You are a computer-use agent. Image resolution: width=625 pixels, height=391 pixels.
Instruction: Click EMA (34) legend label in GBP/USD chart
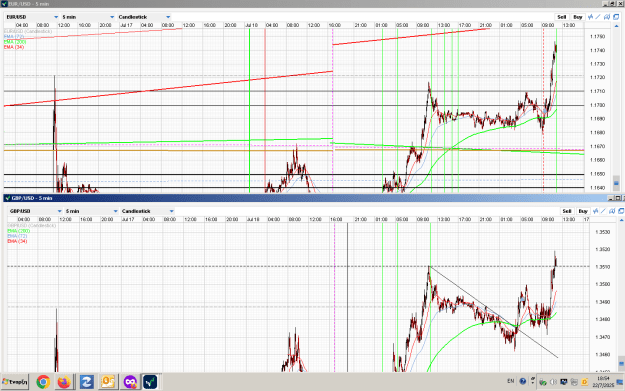coord(17,241)
